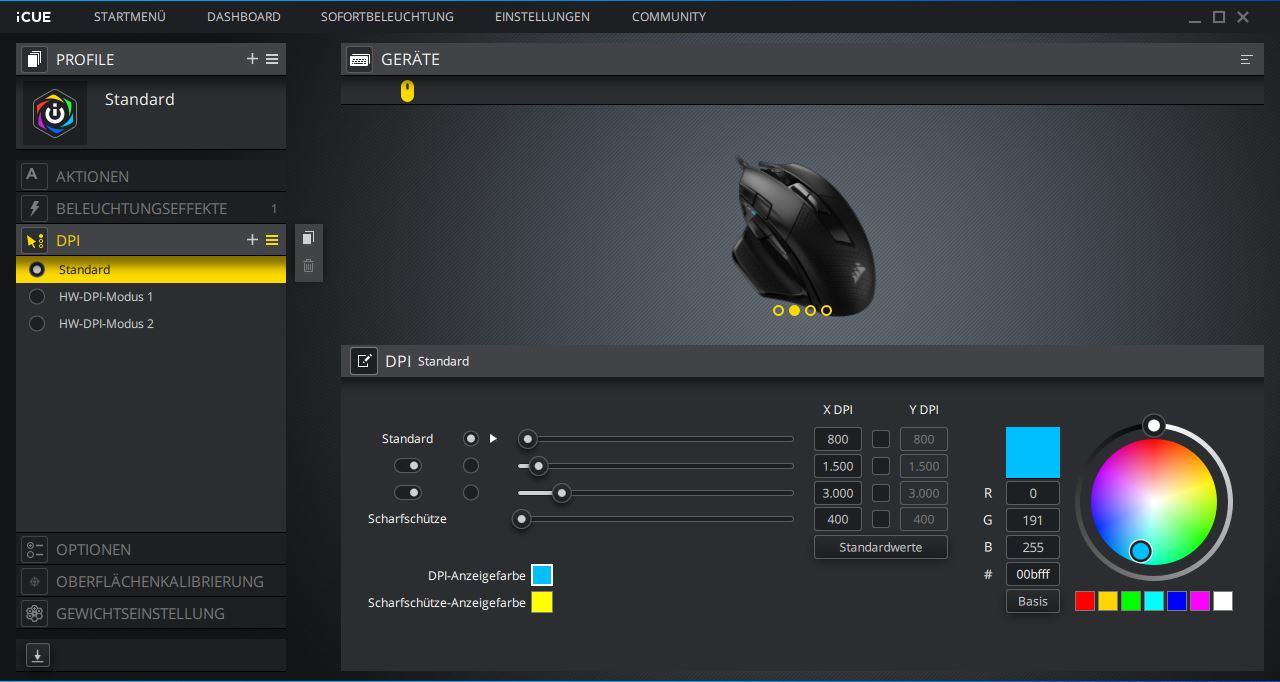Click the filled second DPI indicator dot
Screen dimensions: 1280x682
point(794,310)
